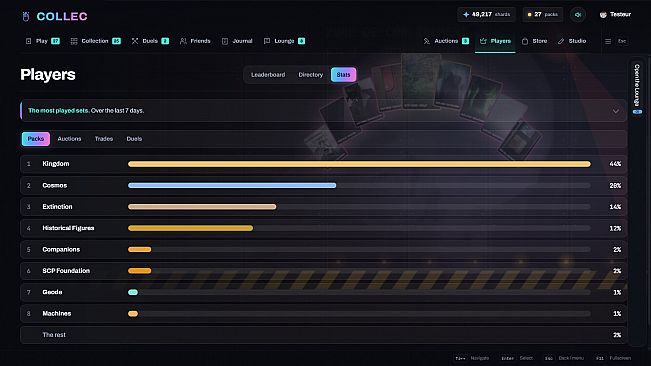651x366 pixels.
Task: Open the Auctions gavel nav item
Action: click(446, 41)
